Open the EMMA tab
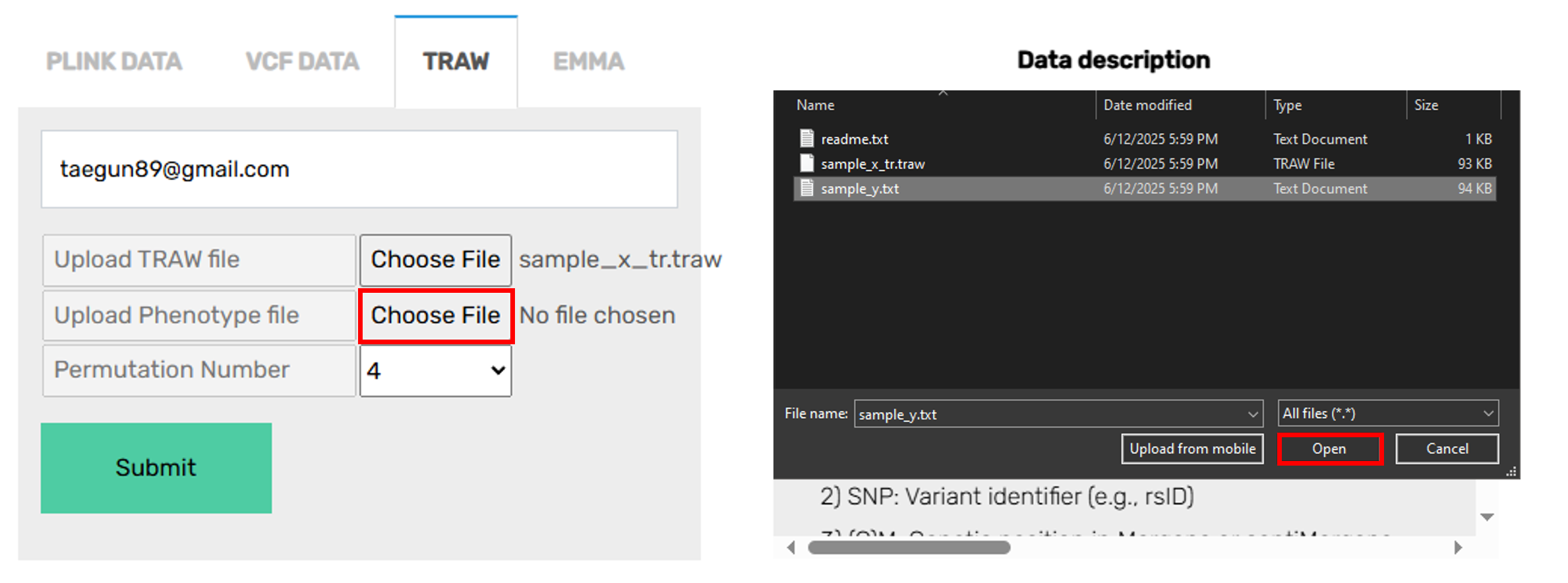The width and height of the screenshot is (1568, 583). (588, 61)
